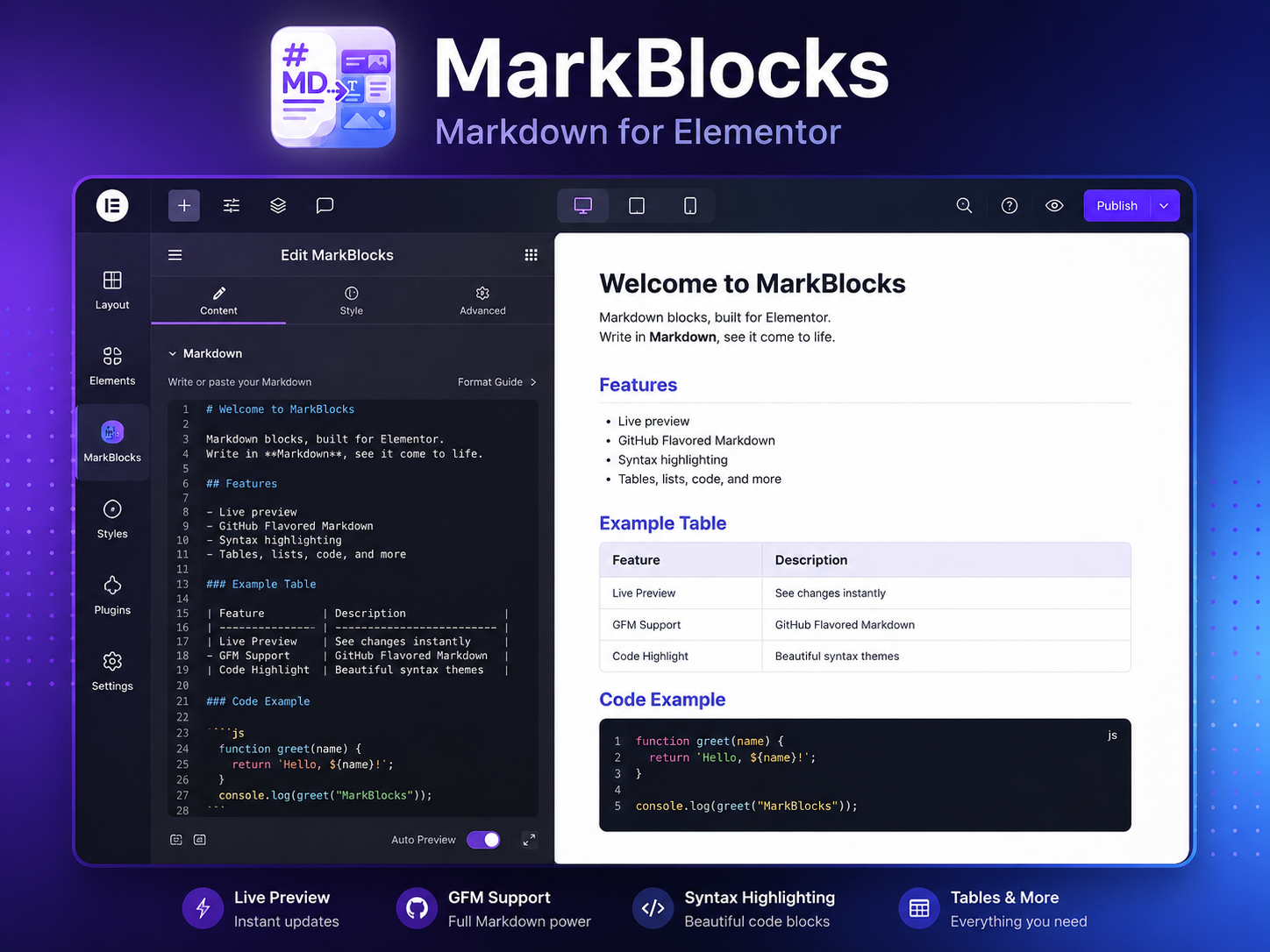This screenshot has width=1270, height=952.
Task: Switch to the Advanced tab
Action: pyautogui.click(x=482, y=301)
